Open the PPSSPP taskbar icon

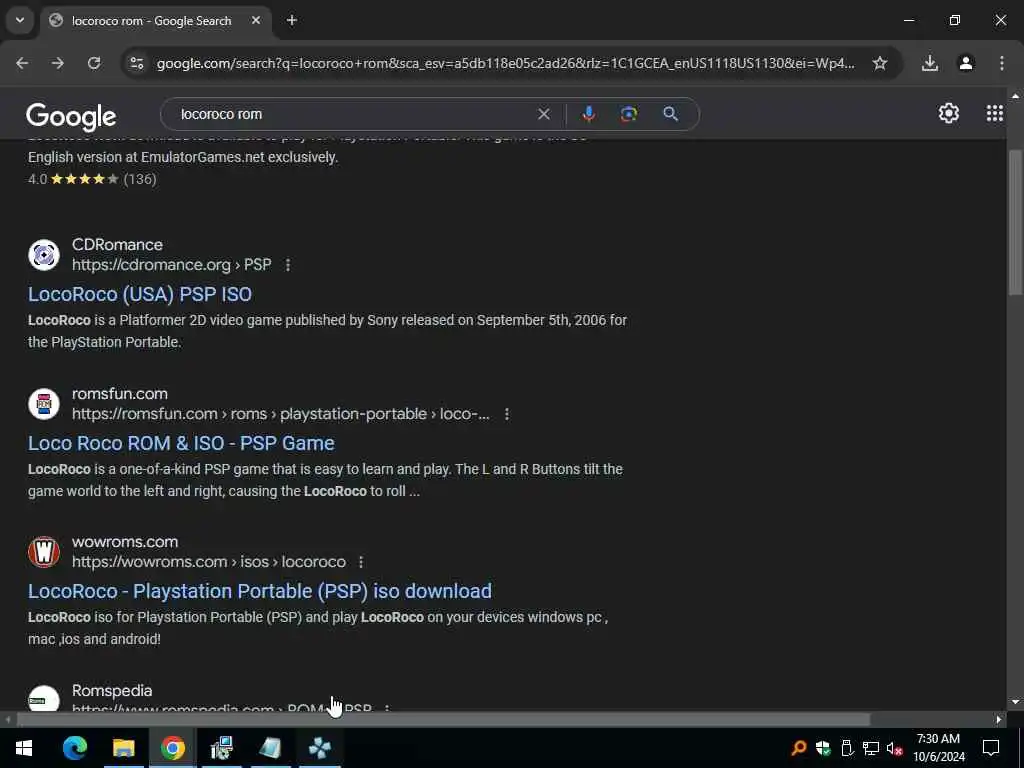point(319,748)
